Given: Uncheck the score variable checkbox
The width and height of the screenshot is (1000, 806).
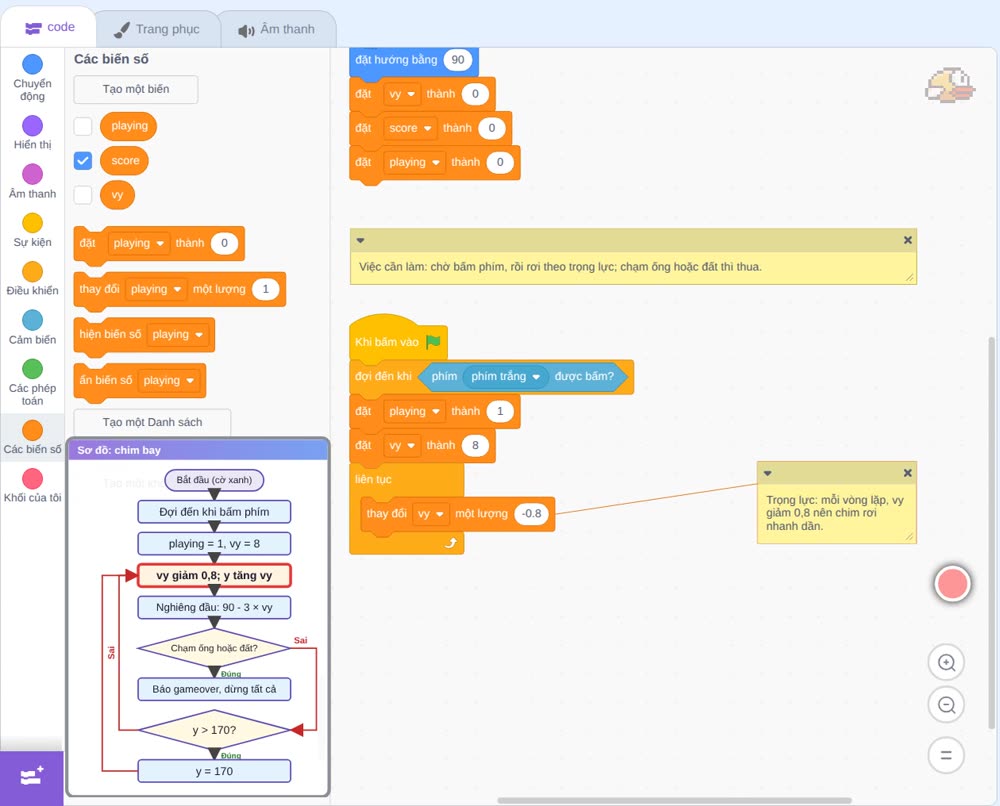Looking at the screenshot, I should [83, 161].
